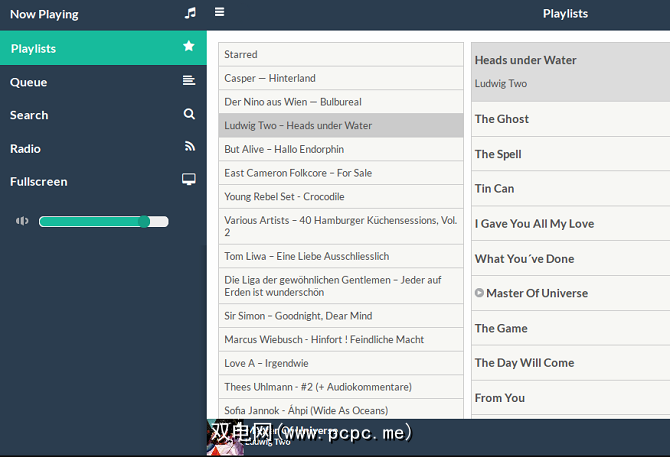Open the Radio section

tap(103, 149)
